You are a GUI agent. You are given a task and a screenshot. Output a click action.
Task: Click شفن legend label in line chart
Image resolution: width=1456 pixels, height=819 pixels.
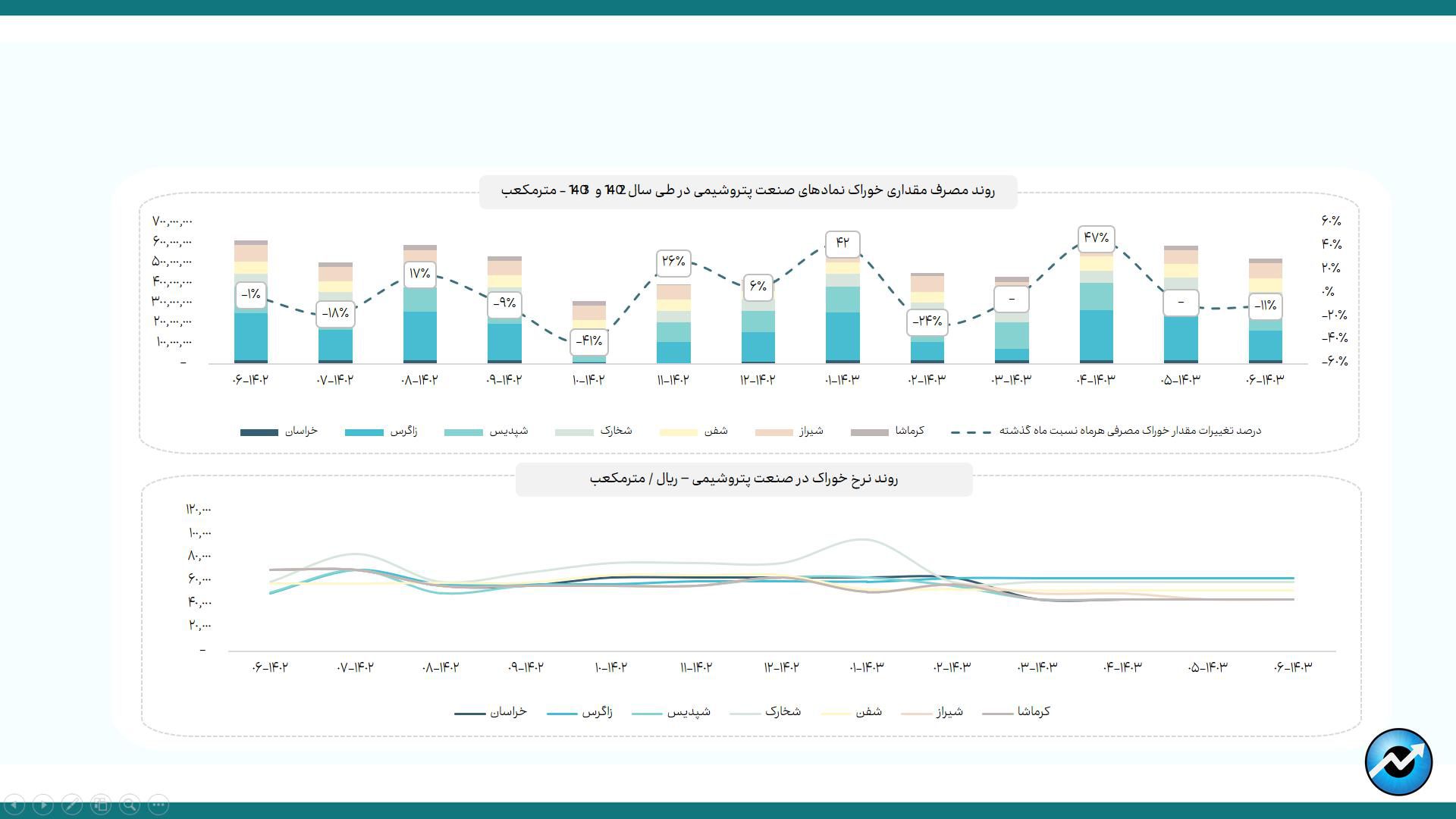869,712
